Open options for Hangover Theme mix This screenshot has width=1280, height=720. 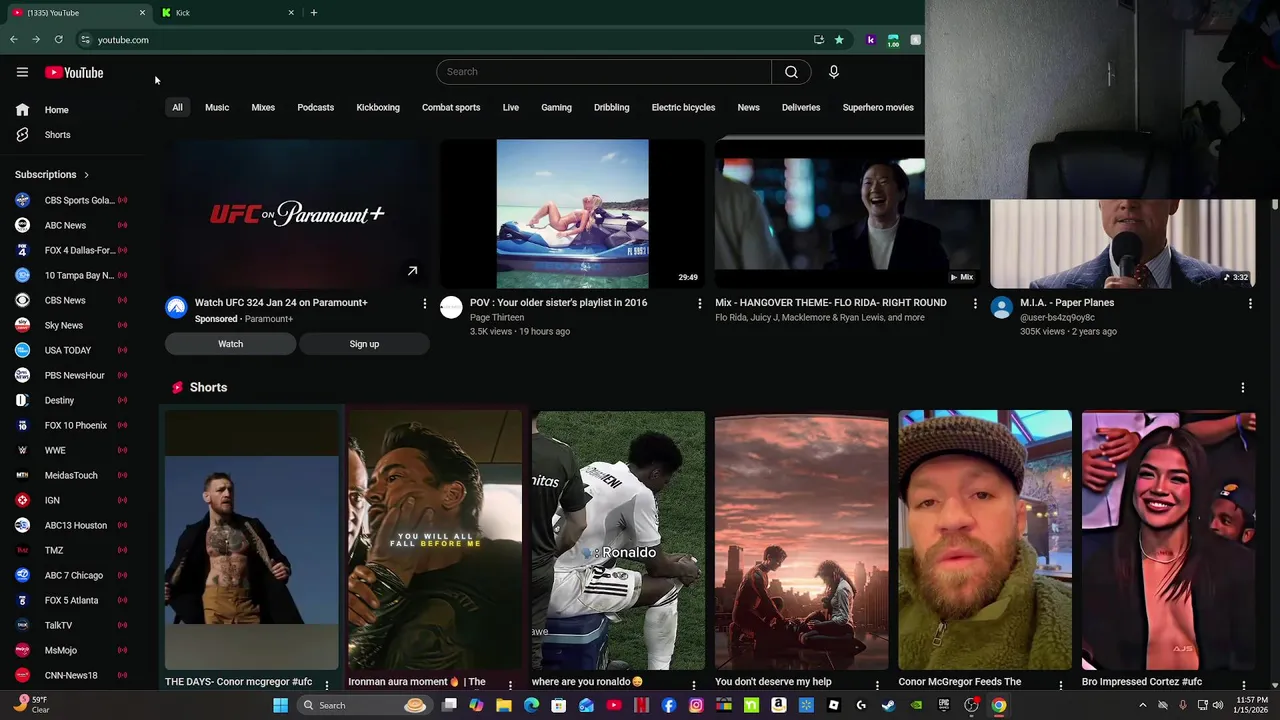(x=975, y=303)
